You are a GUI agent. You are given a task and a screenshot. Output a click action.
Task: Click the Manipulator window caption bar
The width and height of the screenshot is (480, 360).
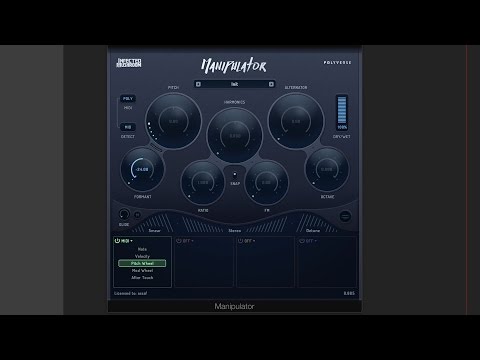(235, 306)
